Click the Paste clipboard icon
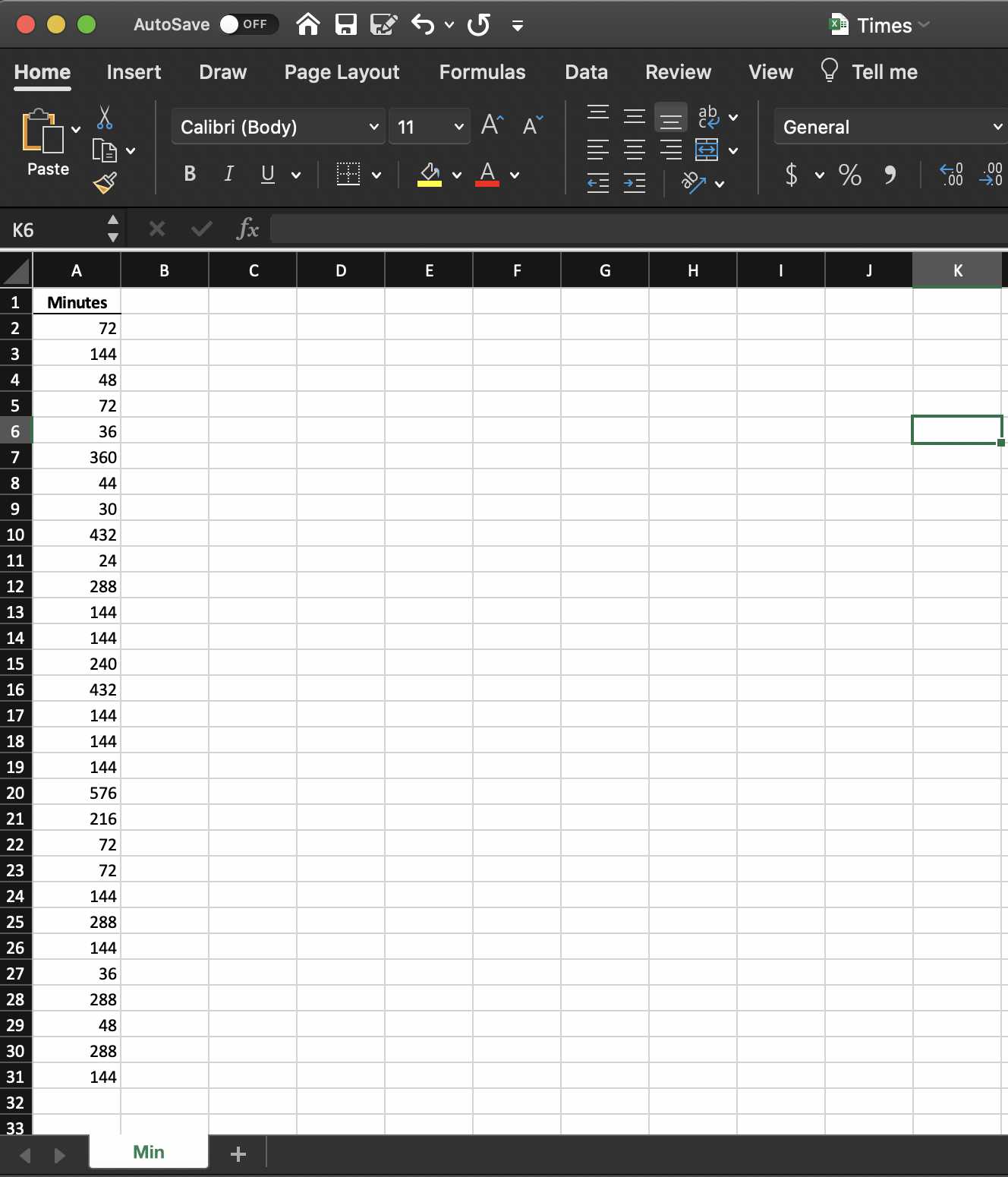The width and height of the screenshot is (1008, 1177). click(43, 132)
